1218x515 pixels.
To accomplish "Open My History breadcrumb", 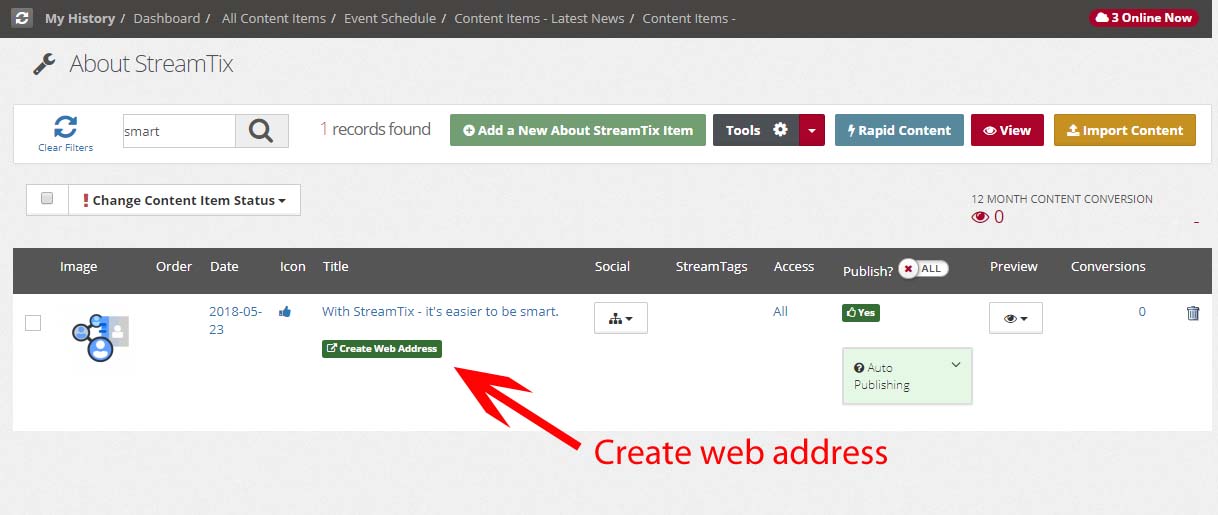I will tap(80, 18).
